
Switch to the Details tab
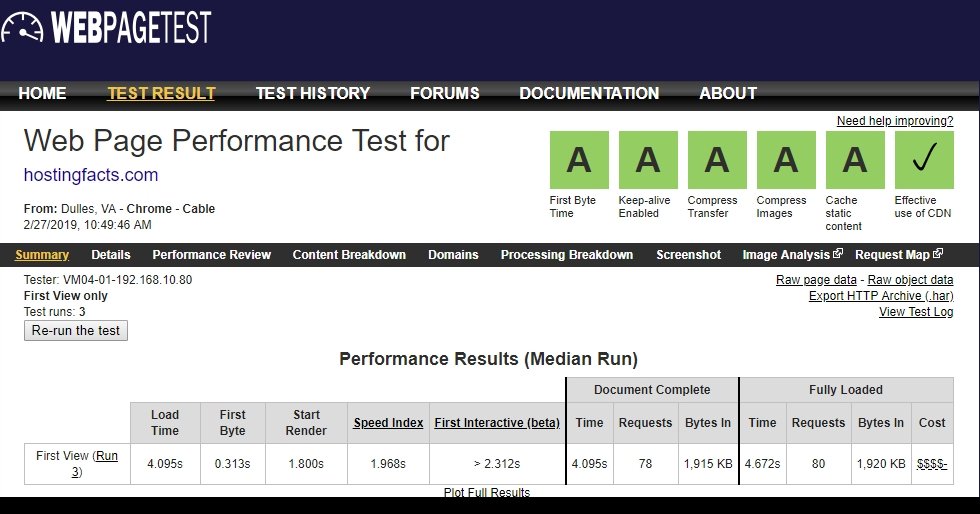pos(111,254)
